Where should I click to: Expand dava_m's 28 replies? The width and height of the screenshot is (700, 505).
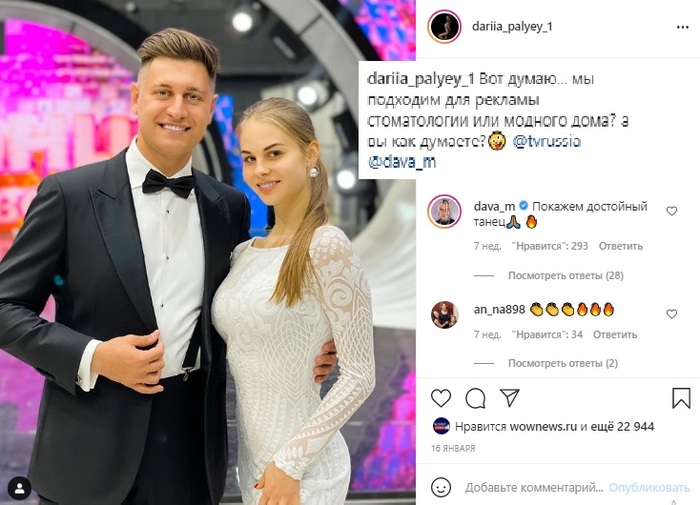[566, 275]
